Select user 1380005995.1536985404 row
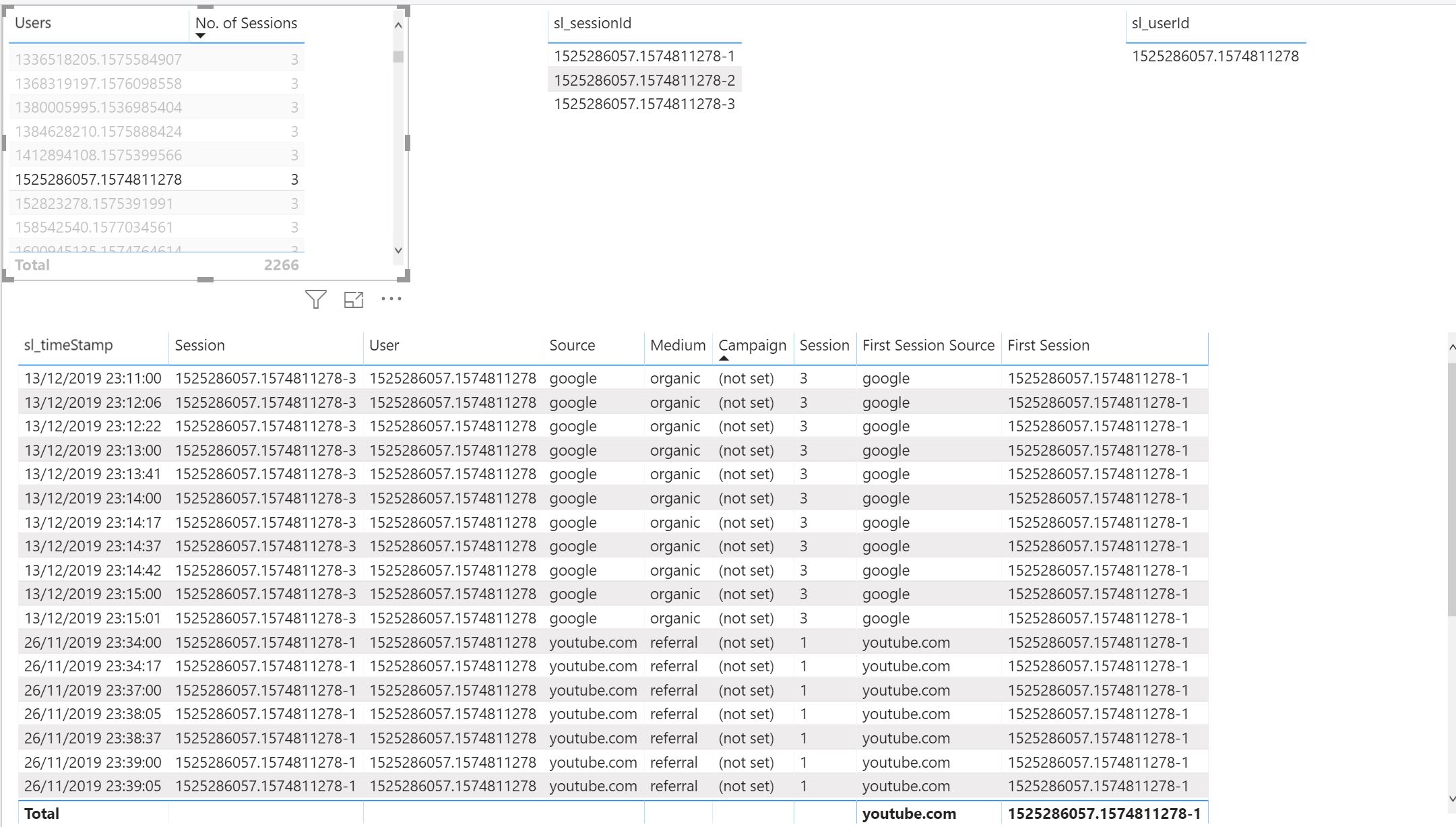The height and width of the screenshot is (827, 1456). [156, 107]
